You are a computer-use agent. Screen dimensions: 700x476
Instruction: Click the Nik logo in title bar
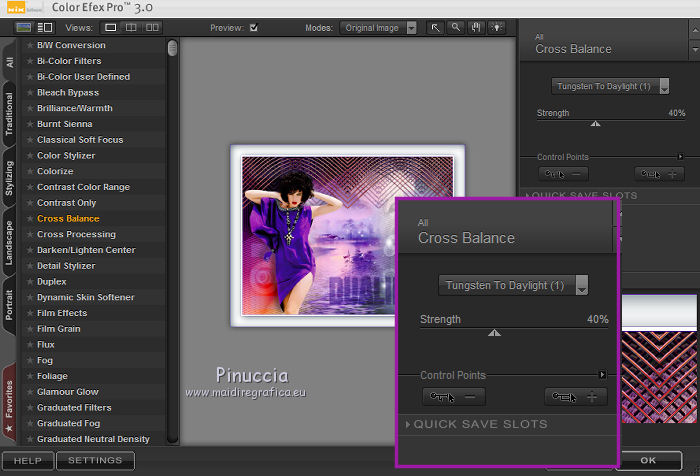tap(17, 8)
